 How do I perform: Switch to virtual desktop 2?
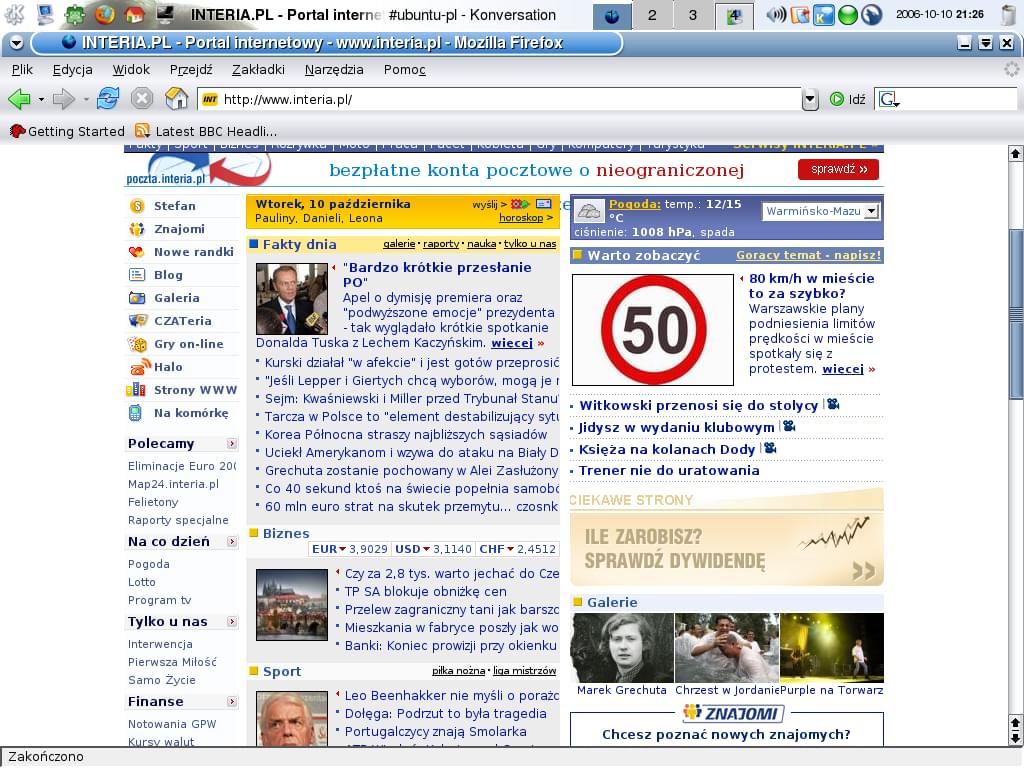652,15
